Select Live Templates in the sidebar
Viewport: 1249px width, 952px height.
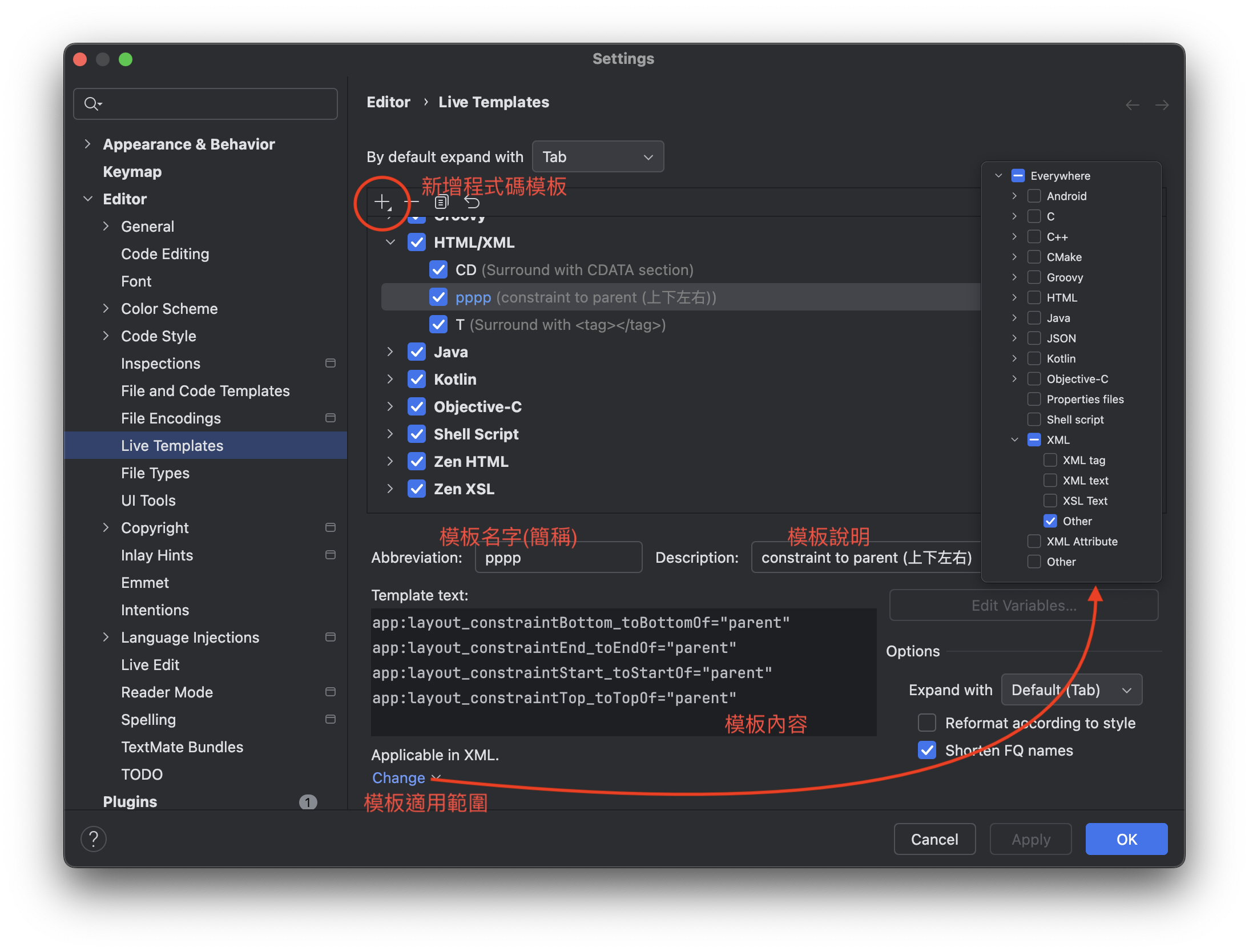[x=172, y=445]
